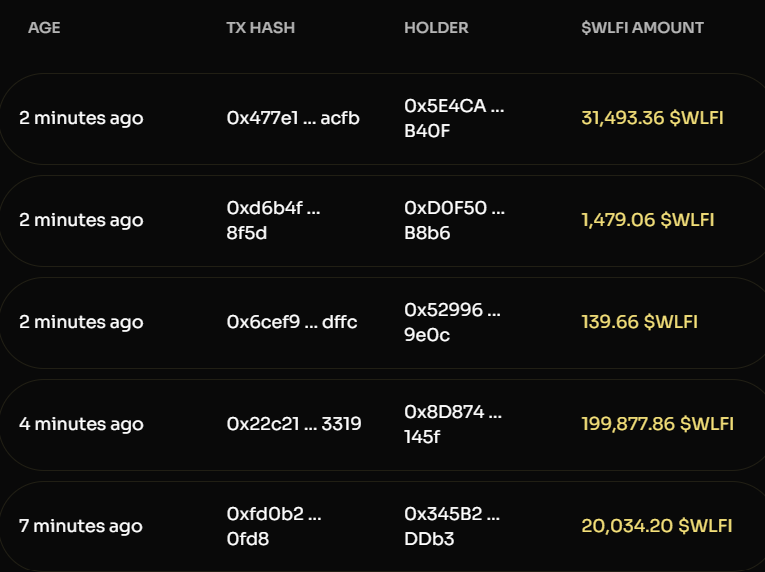Viewport: 765px width, 572px height.
Task: Open transaction hash 0x477e1 ... acfb
Action: [x=293, y=118]
